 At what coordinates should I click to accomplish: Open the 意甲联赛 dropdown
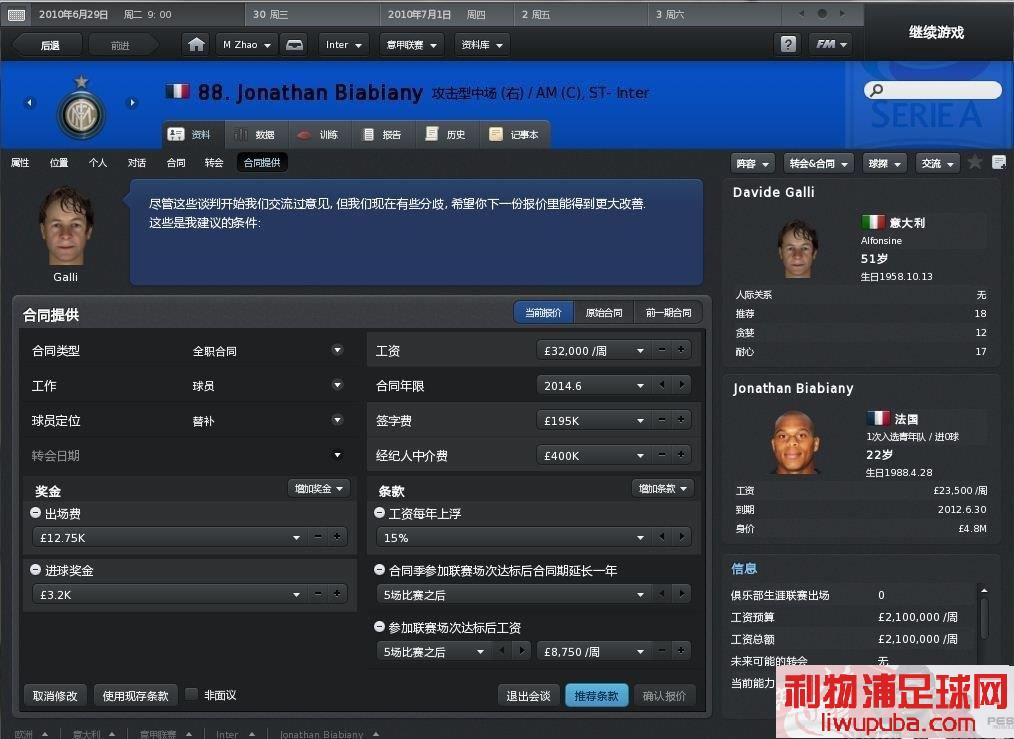(412, 45)
